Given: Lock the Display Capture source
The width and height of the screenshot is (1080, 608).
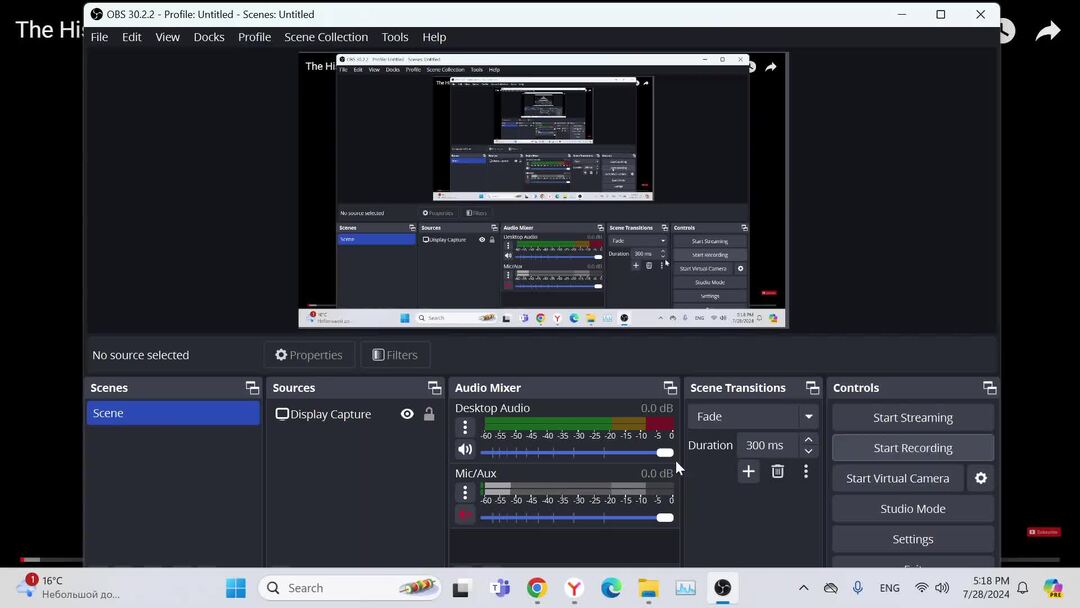Looking at the screenshot, I should 429,414.
